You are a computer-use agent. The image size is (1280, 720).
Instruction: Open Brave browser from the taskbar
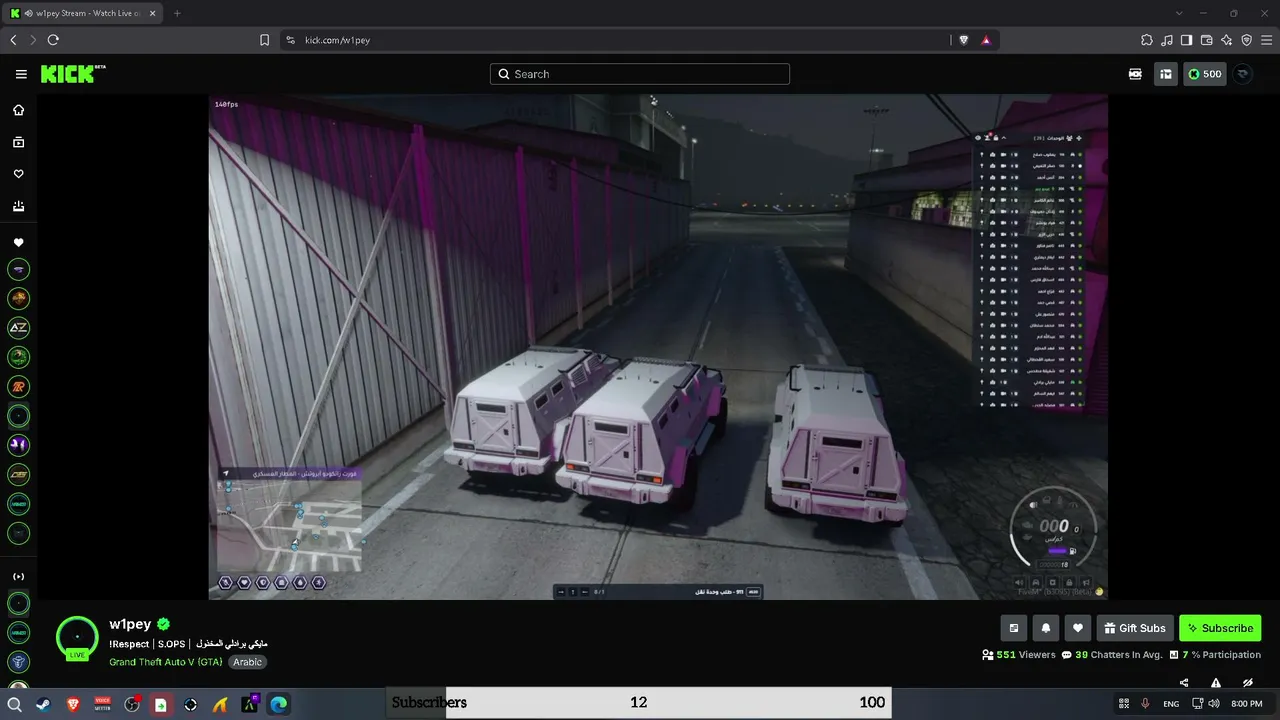point(73,704)
